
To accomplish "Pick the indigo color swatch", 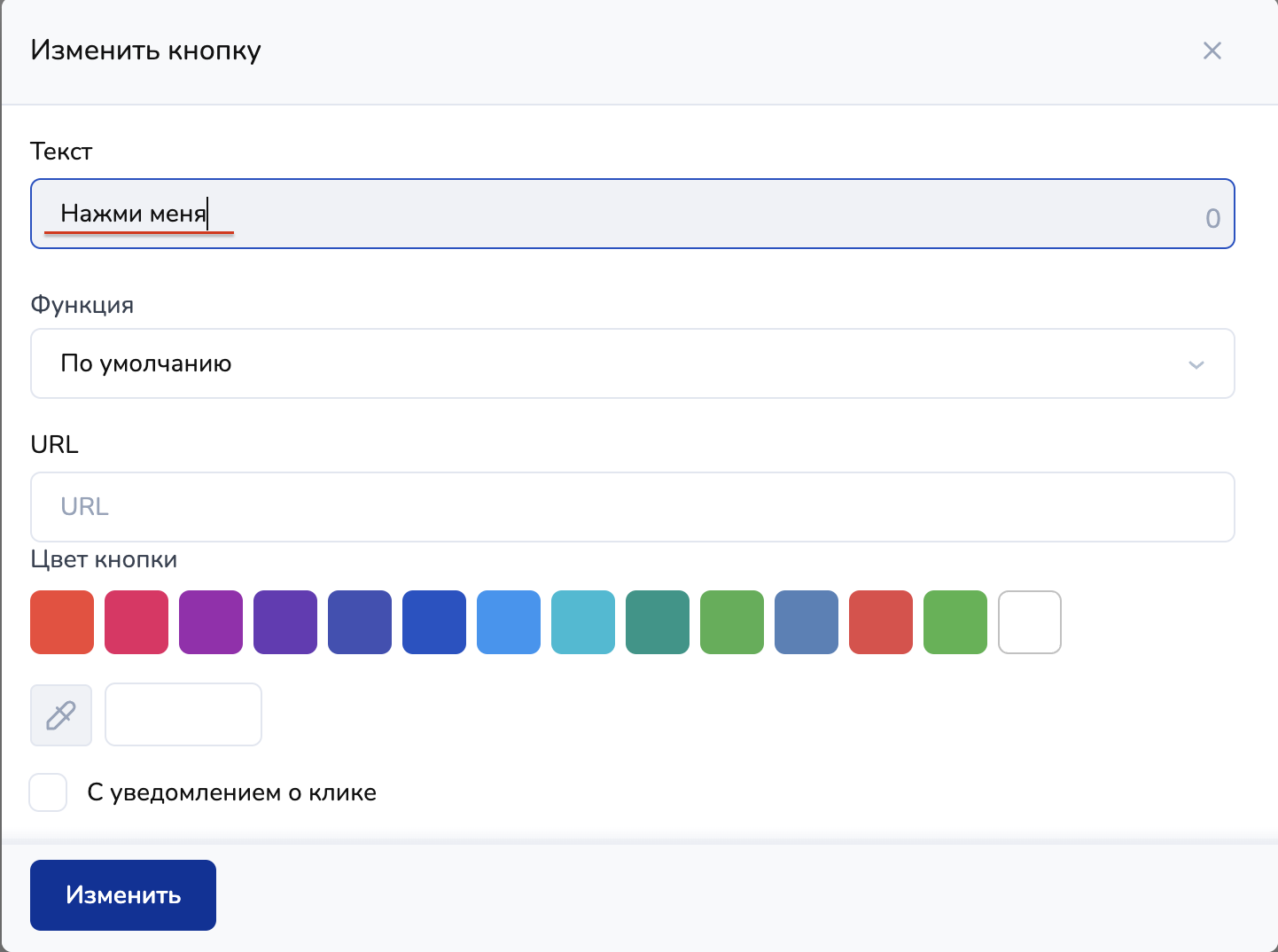I will pyautogui.click(x=360, y=622).
